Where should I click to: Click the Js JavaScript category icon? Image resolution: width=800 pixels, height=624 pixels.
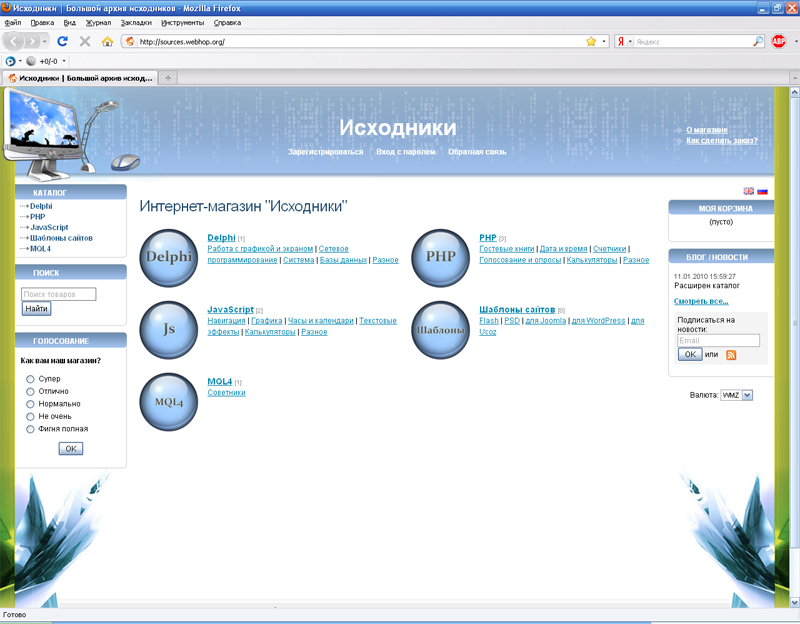pos(169,329)
